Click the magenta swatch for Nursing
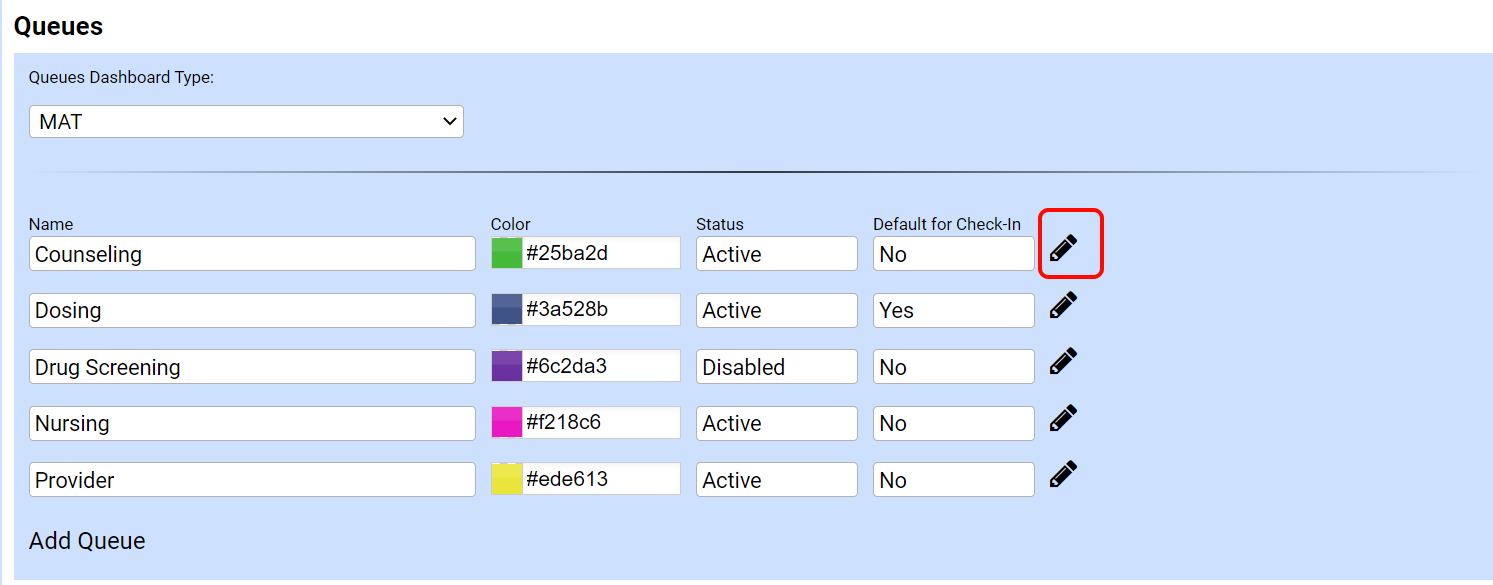The image size is (1493, 585). tap(506, 423)
